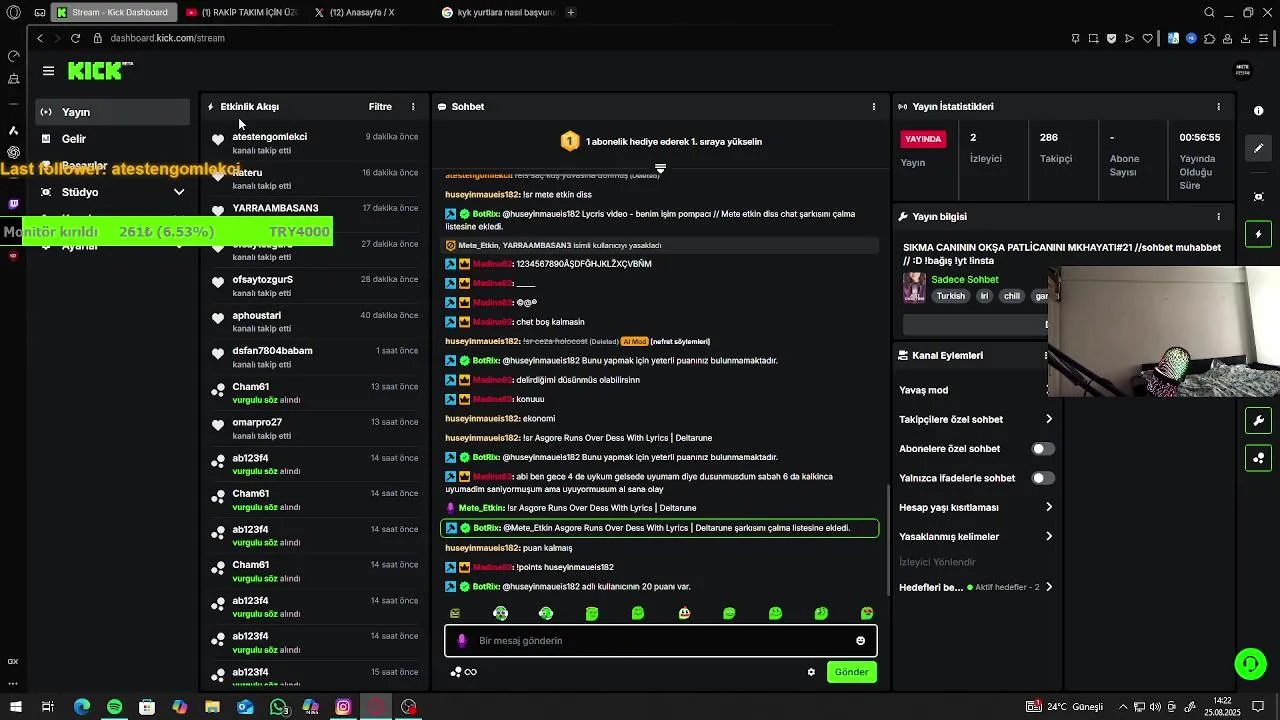
Task: Click the pencil edit icon in right rail
Action: 1259,148
